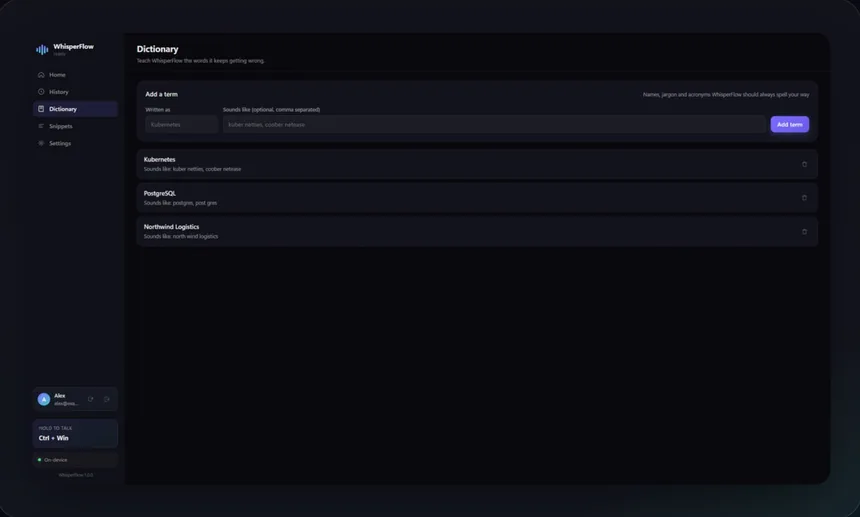Click the "Teach WhisperFlow the words" subtitle
860x517 pixels.
200,61
